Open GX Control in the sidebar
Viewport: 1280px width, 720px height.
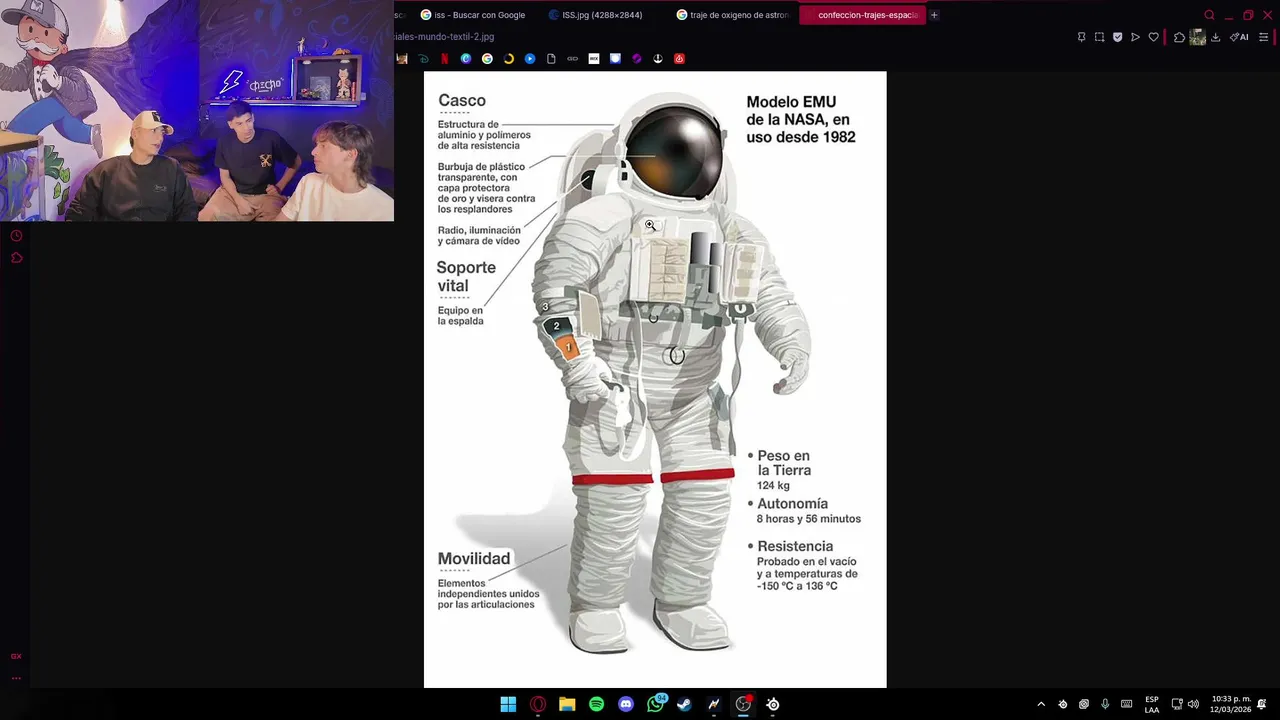tap(16, 656)
